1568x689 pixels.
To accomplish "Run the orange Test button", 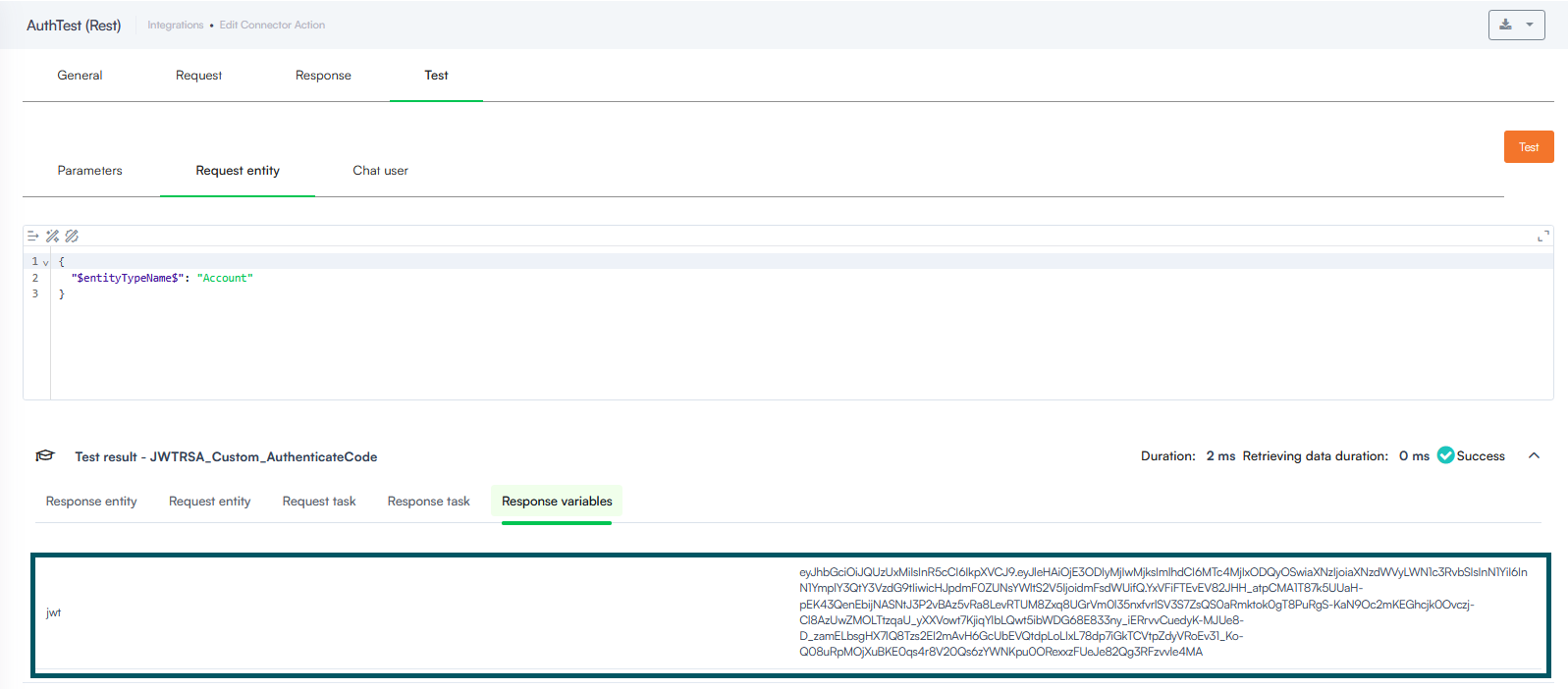I will [x=1529, y=147].
